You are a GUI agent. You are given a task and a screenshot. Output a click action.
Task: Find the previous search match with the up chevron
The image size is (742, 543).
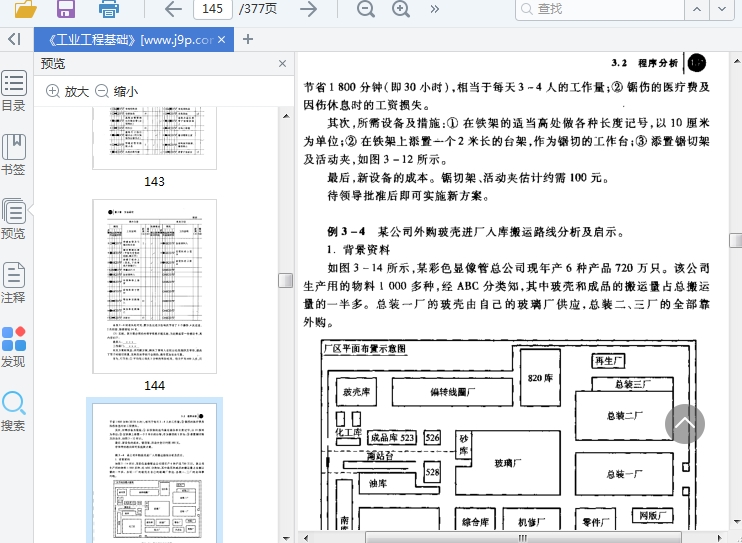[697, 9]
